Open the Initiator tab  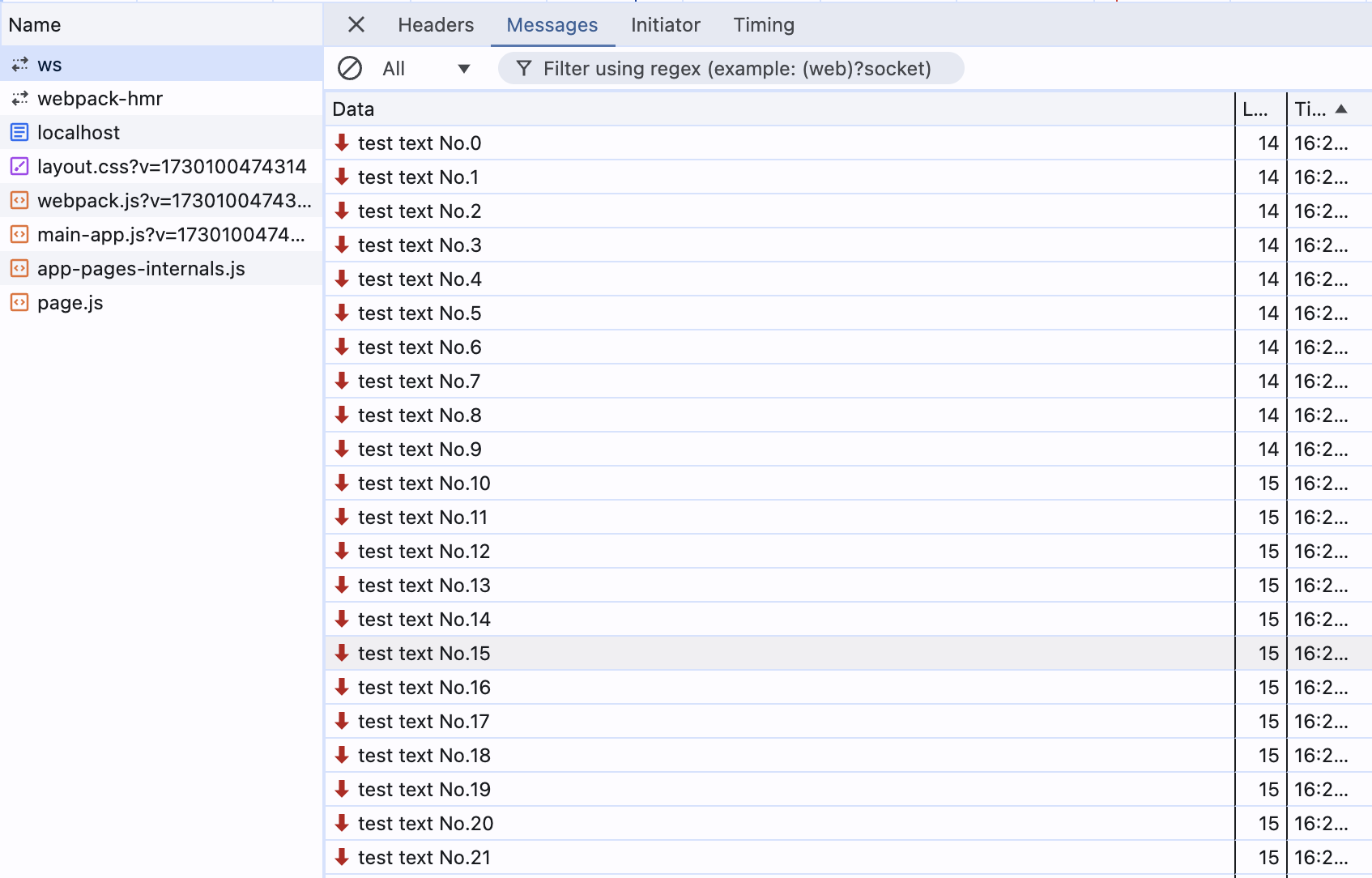665,24
